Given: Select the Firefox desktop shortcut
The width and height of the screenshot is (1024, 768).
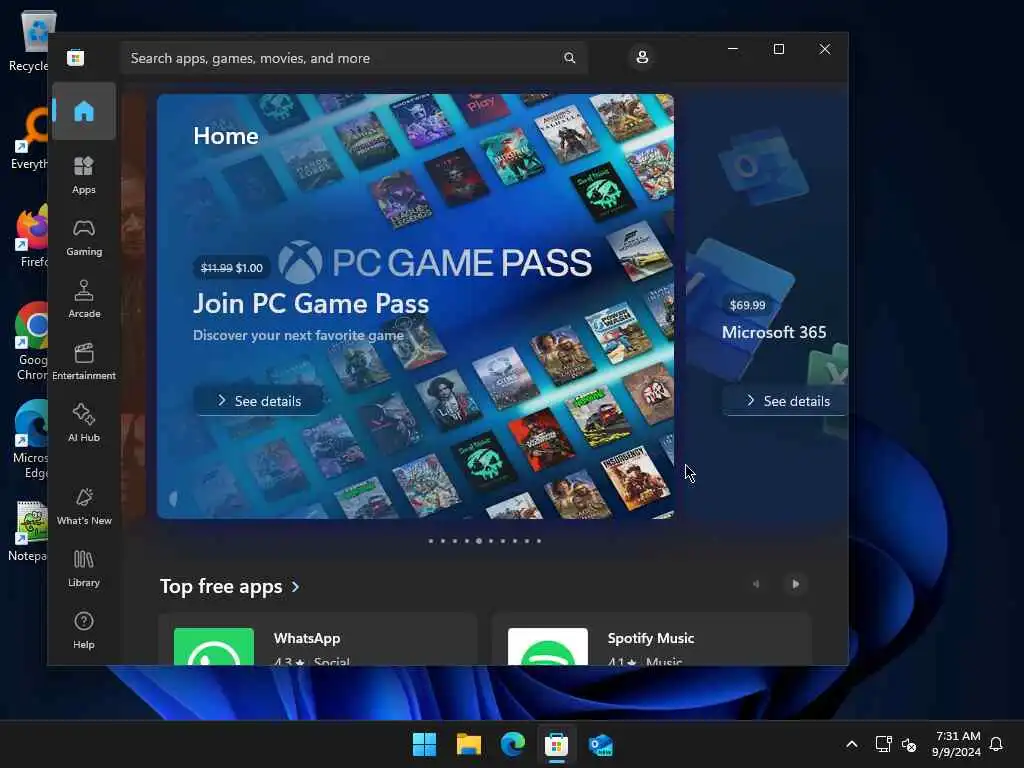Looking at the screenshot, I should pos(30,237).
